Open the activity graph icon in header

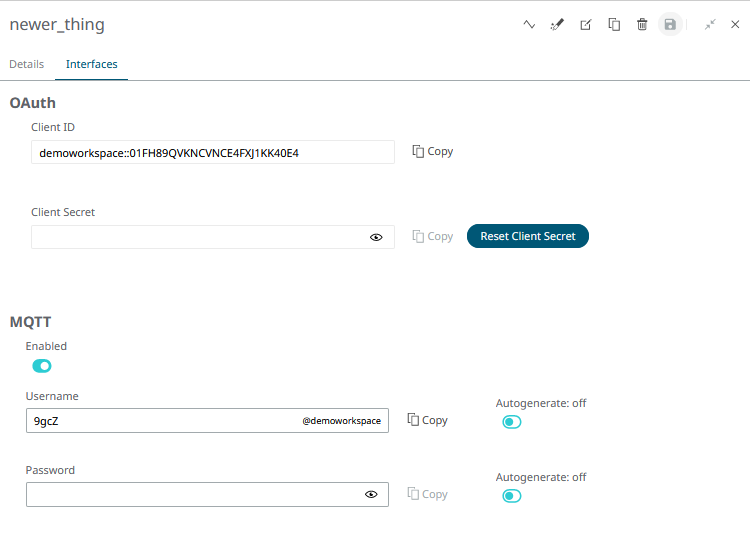(x=529, y=24)
